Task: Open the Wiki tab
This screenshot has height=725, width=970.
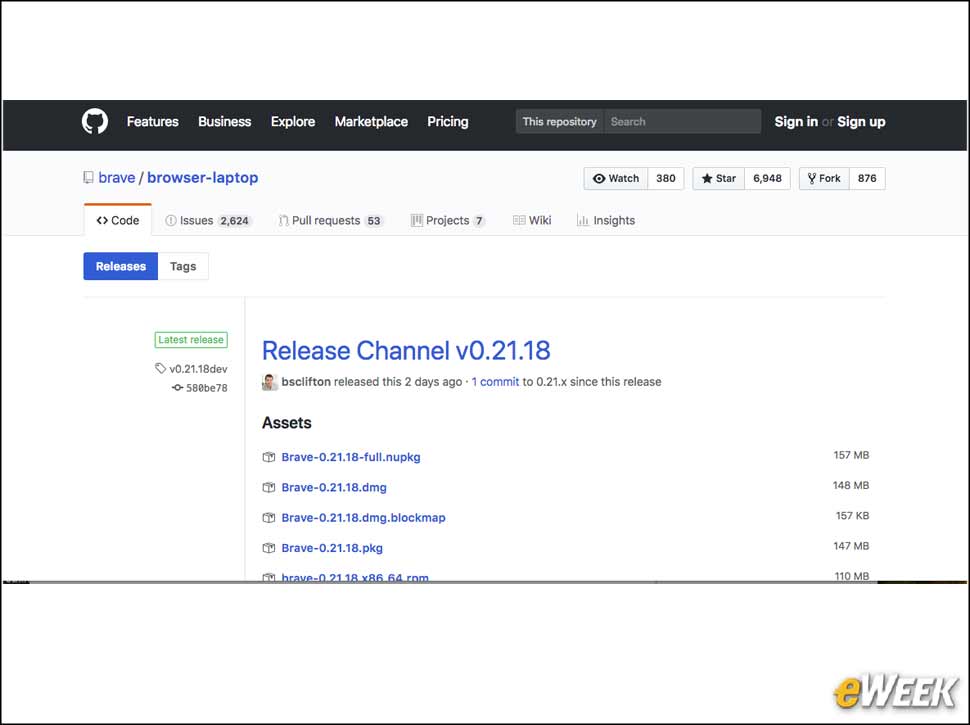Action: (x=532, y=220)
